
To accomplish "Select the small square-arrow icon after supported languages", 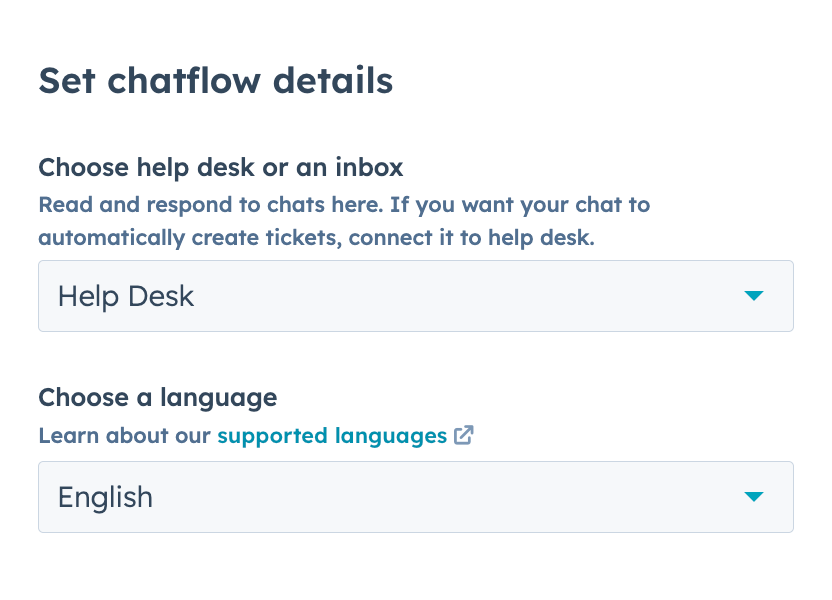I will (x=464, y=435).
